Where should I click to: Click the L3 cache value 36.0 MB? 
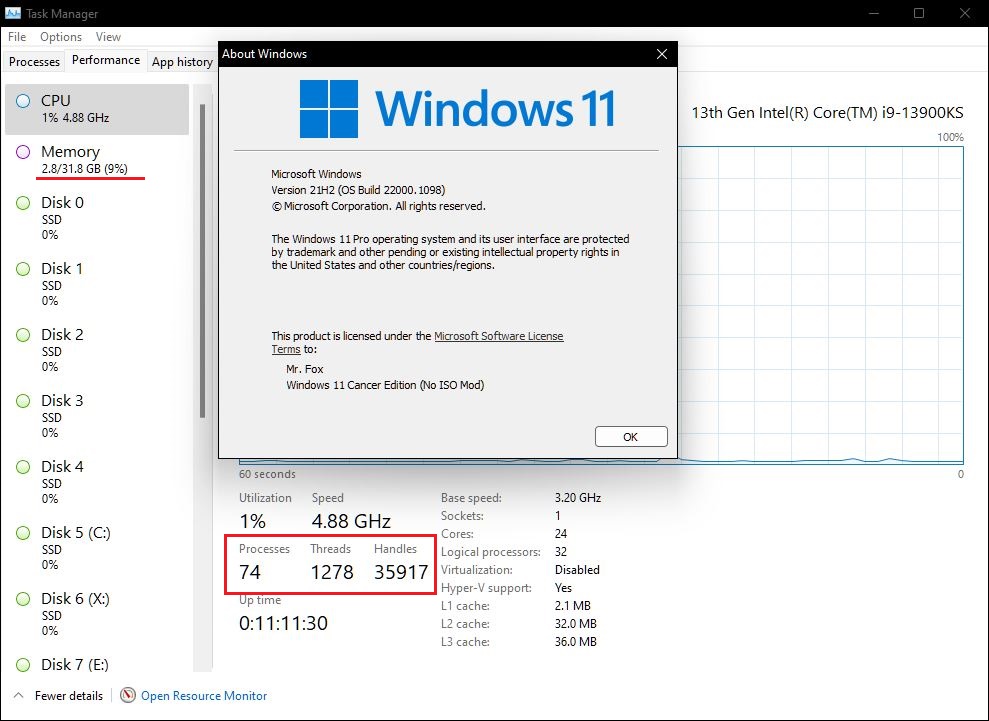point(575,642)
